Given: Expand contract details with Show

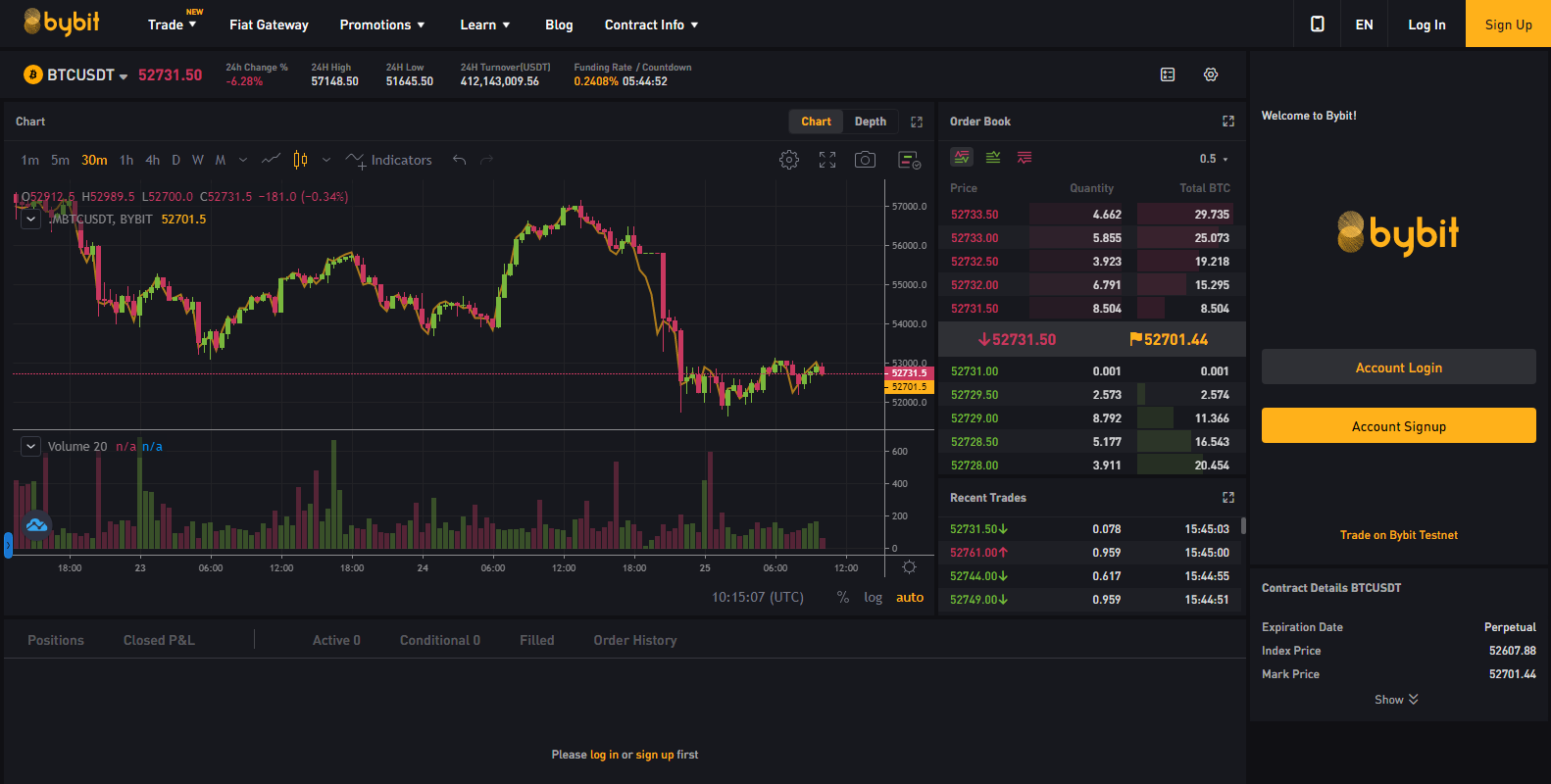Looking at the screenshot, I should (x=1396, y=700).
